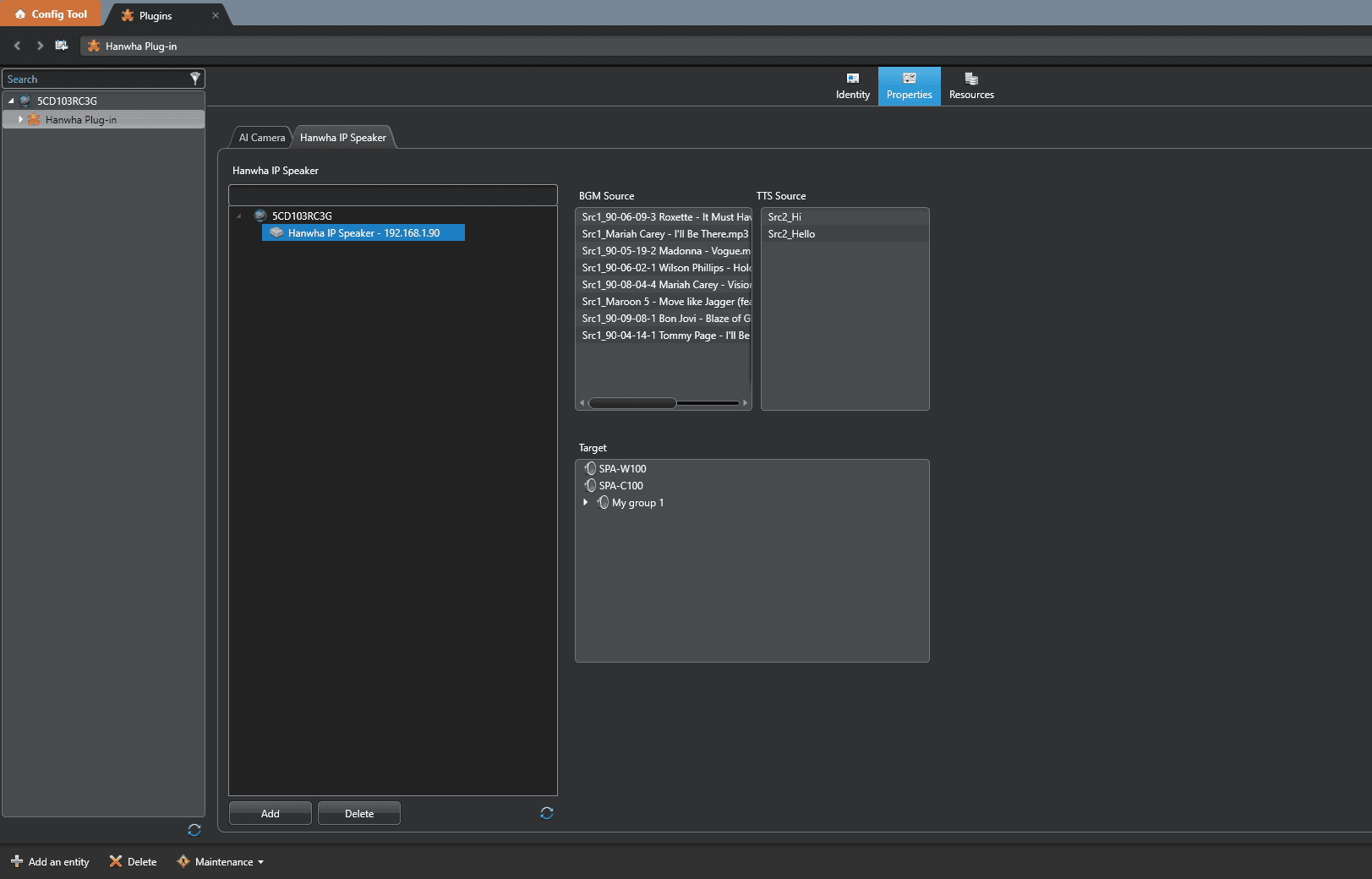Click the speaker list filter field
Image resolution: width=1372 pixels, height=879 pixels.
pos(393,195)
